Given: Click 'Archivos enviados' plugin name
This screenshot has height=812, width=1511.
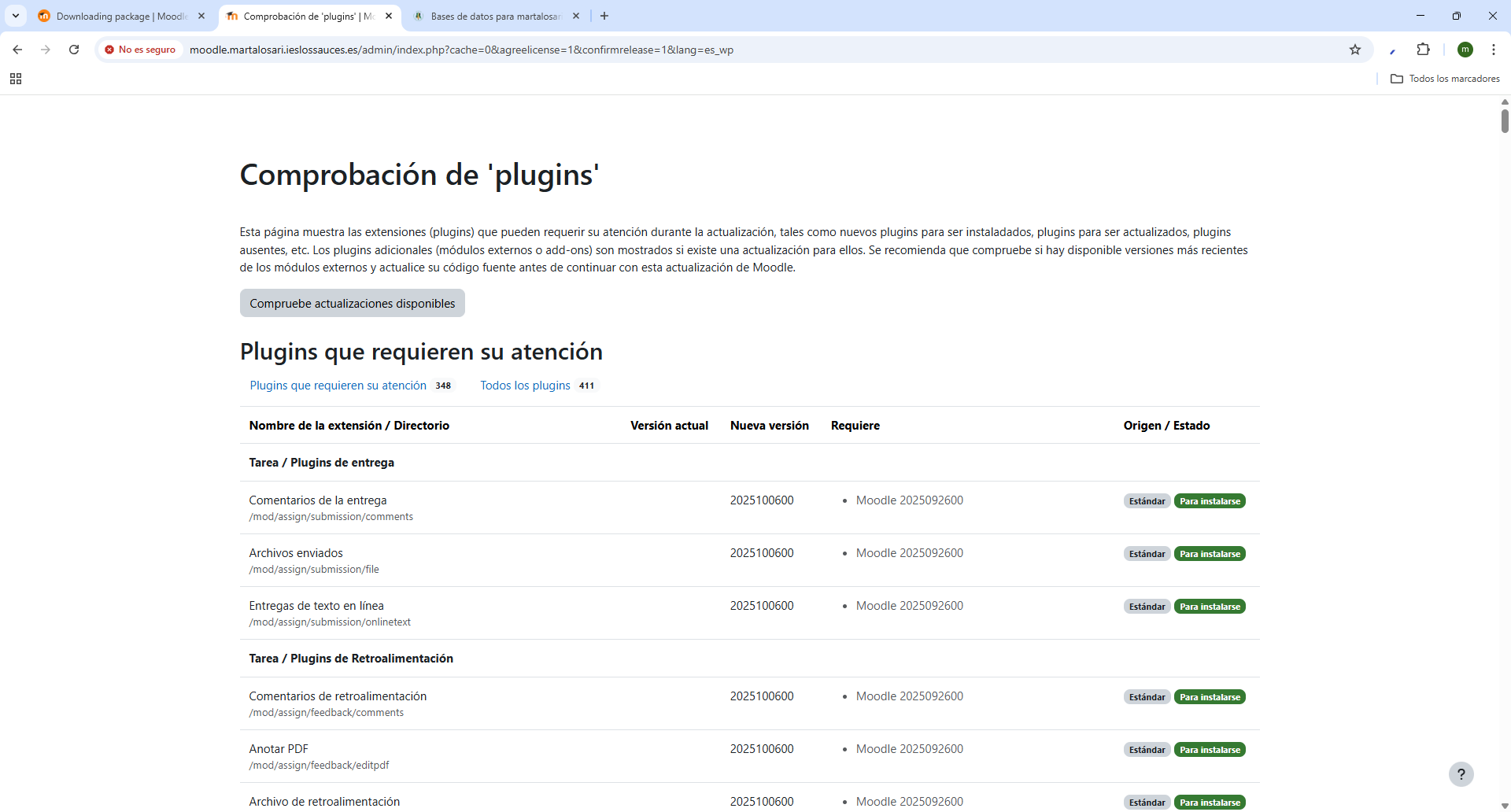Looking at the screenshot, I should pos(296,553).
